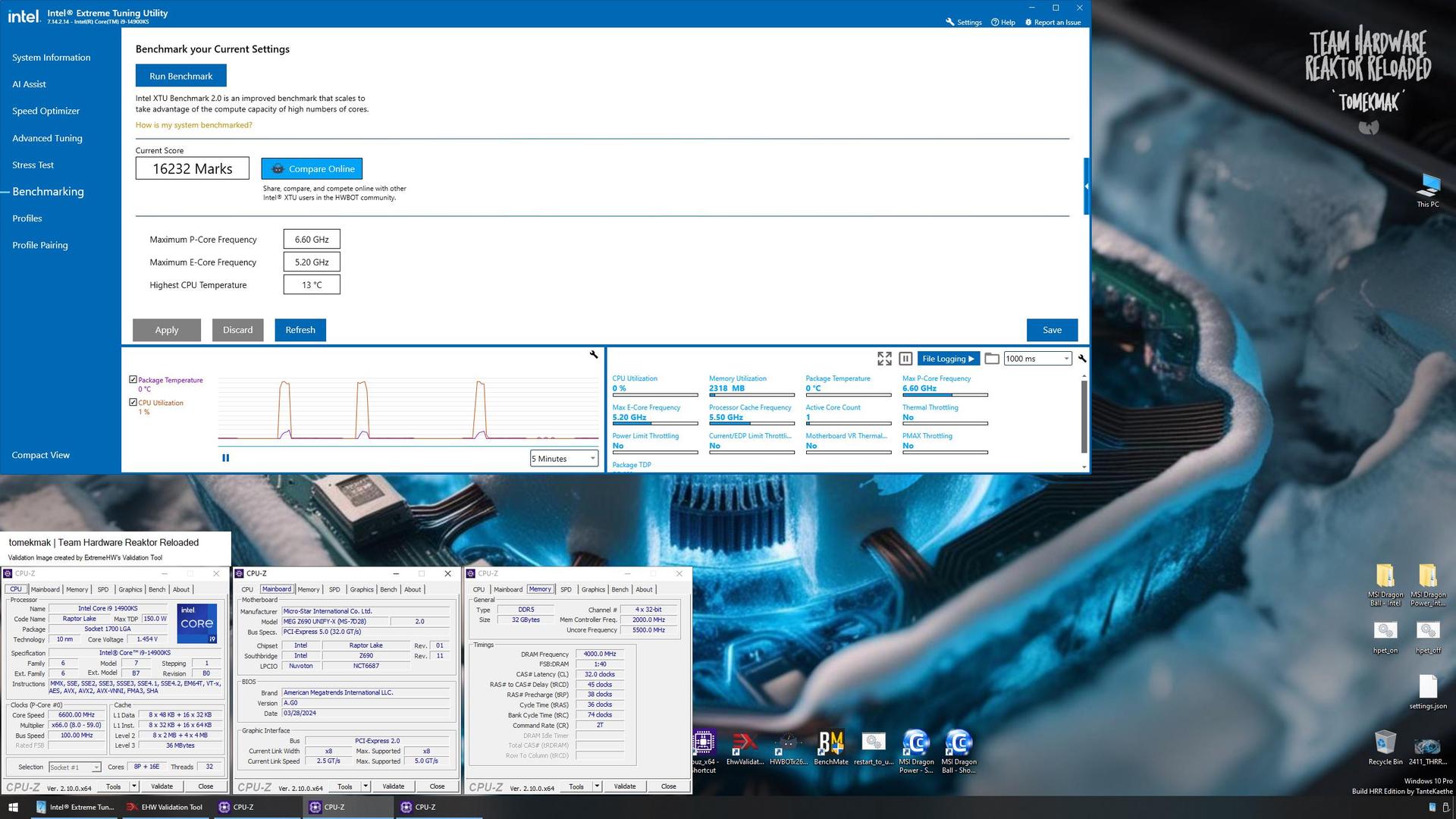Open restart_to_u... desktop file
This screenshot has height=819, width=1456.
(x=874, y=747)
